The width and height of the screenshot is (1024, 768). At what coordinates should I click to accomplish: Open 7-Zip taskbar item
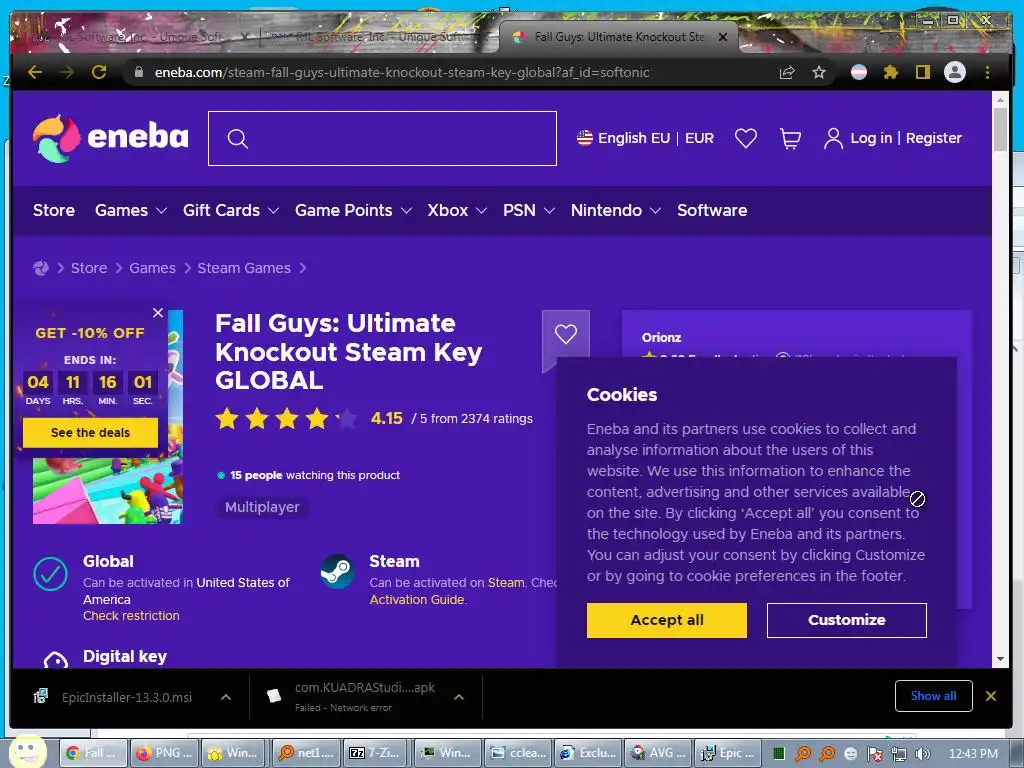point(376,753)
